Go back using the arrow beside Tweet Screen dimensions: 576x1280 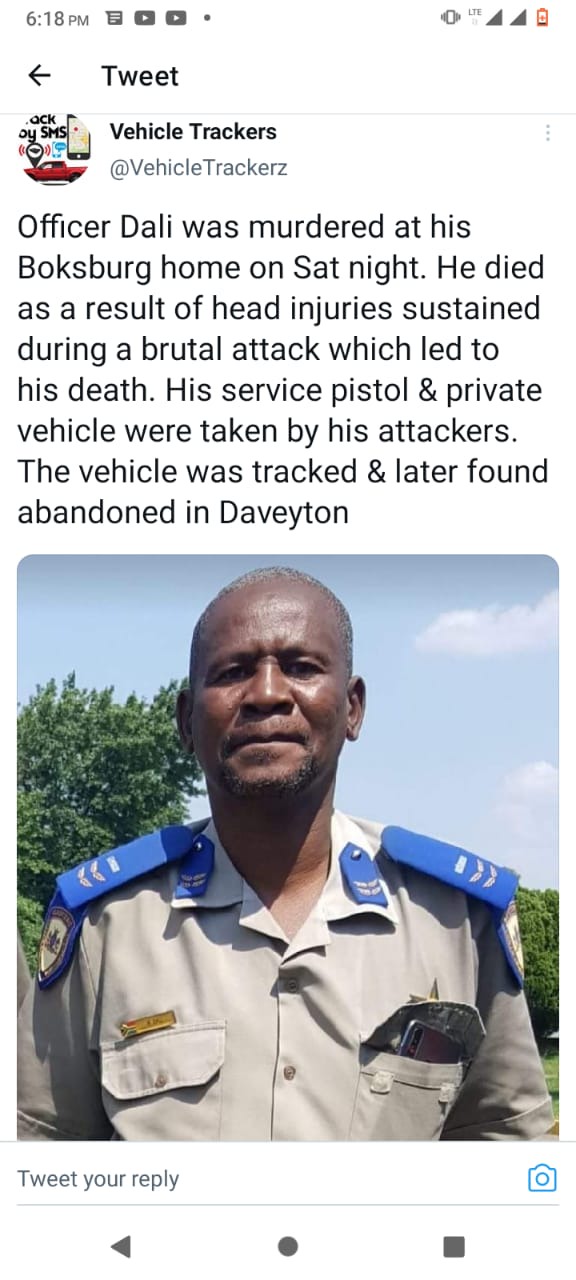pyautogui.click(x=39, y=75)
